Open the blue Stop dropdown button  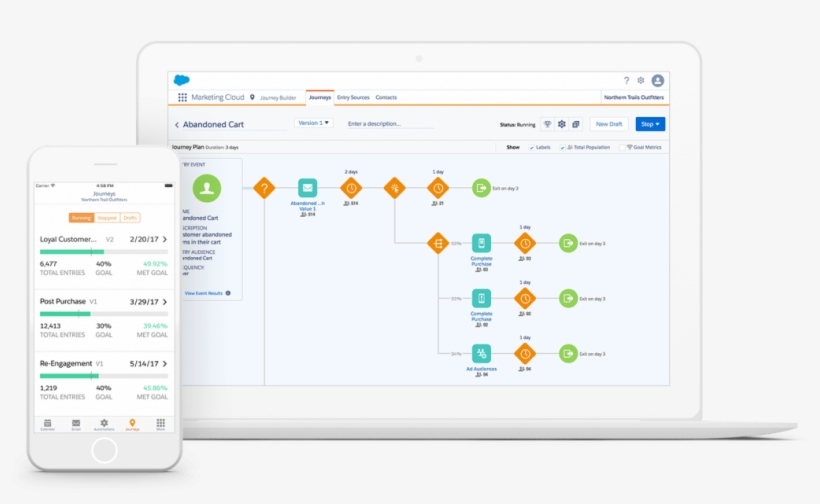(650, 124)
